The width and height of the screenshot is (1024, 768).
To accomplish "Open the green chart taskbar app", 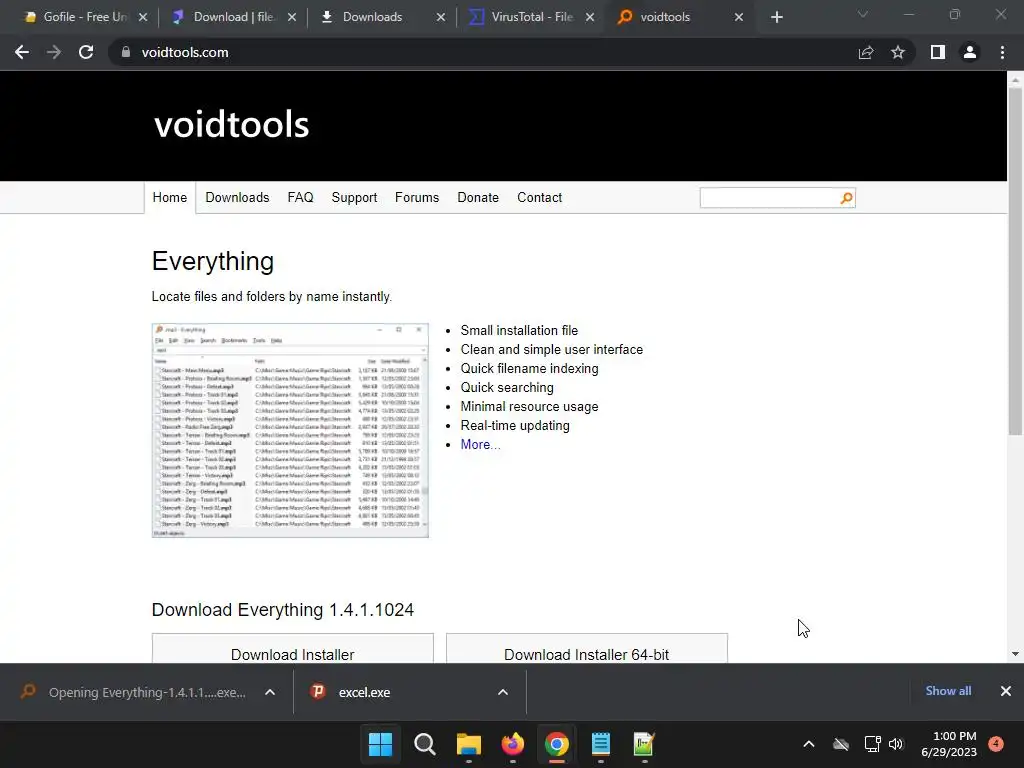I will point(644,744).
